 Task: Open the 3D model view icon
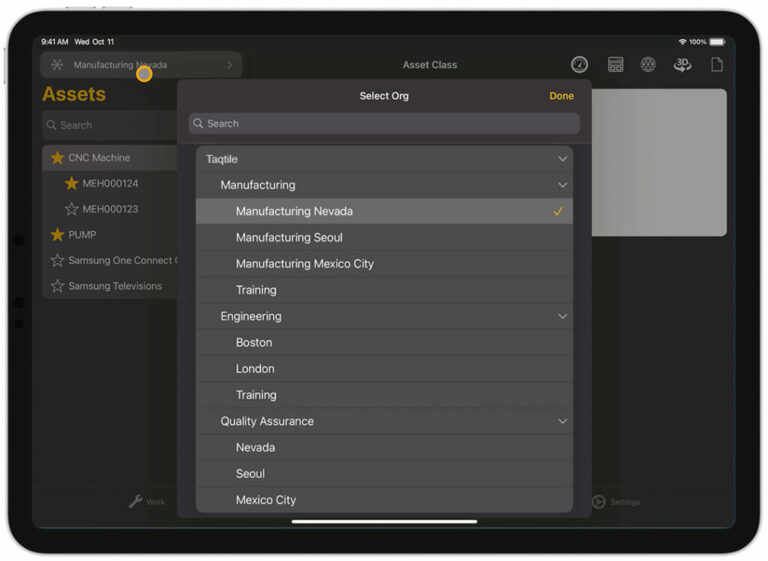[x=682, y=65]
